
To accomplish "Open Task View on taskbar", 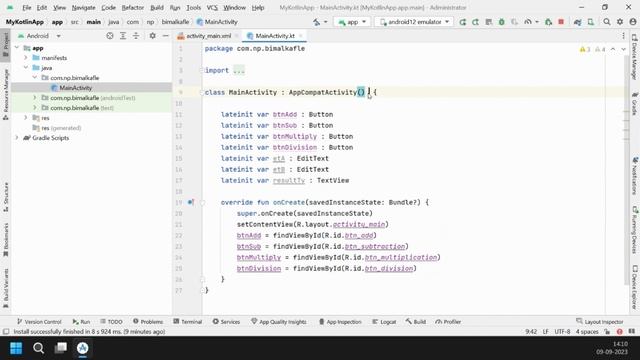I will click(61, 348).
